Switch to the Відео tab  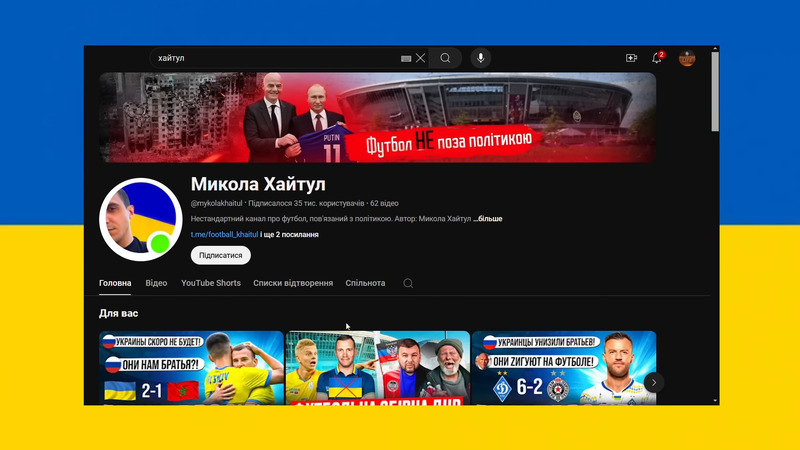click(156, 283)
